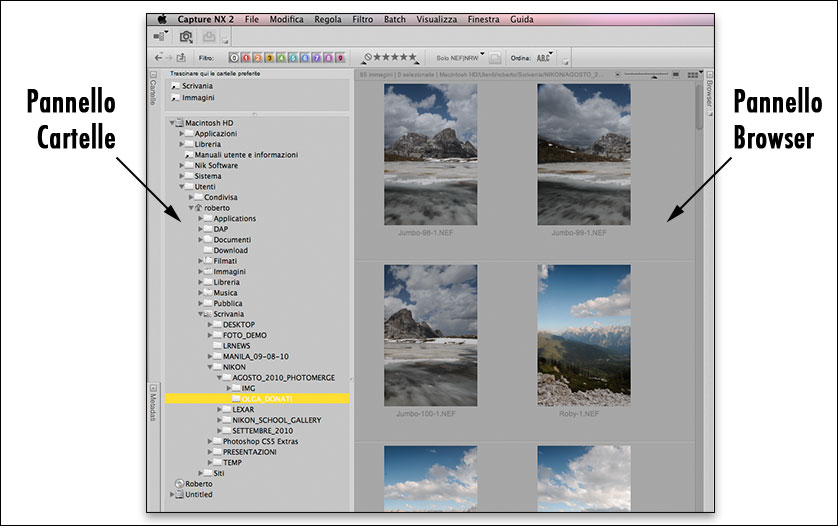Click the third star in rating filter
The image size is (838, 526).
tap(394, 57)
